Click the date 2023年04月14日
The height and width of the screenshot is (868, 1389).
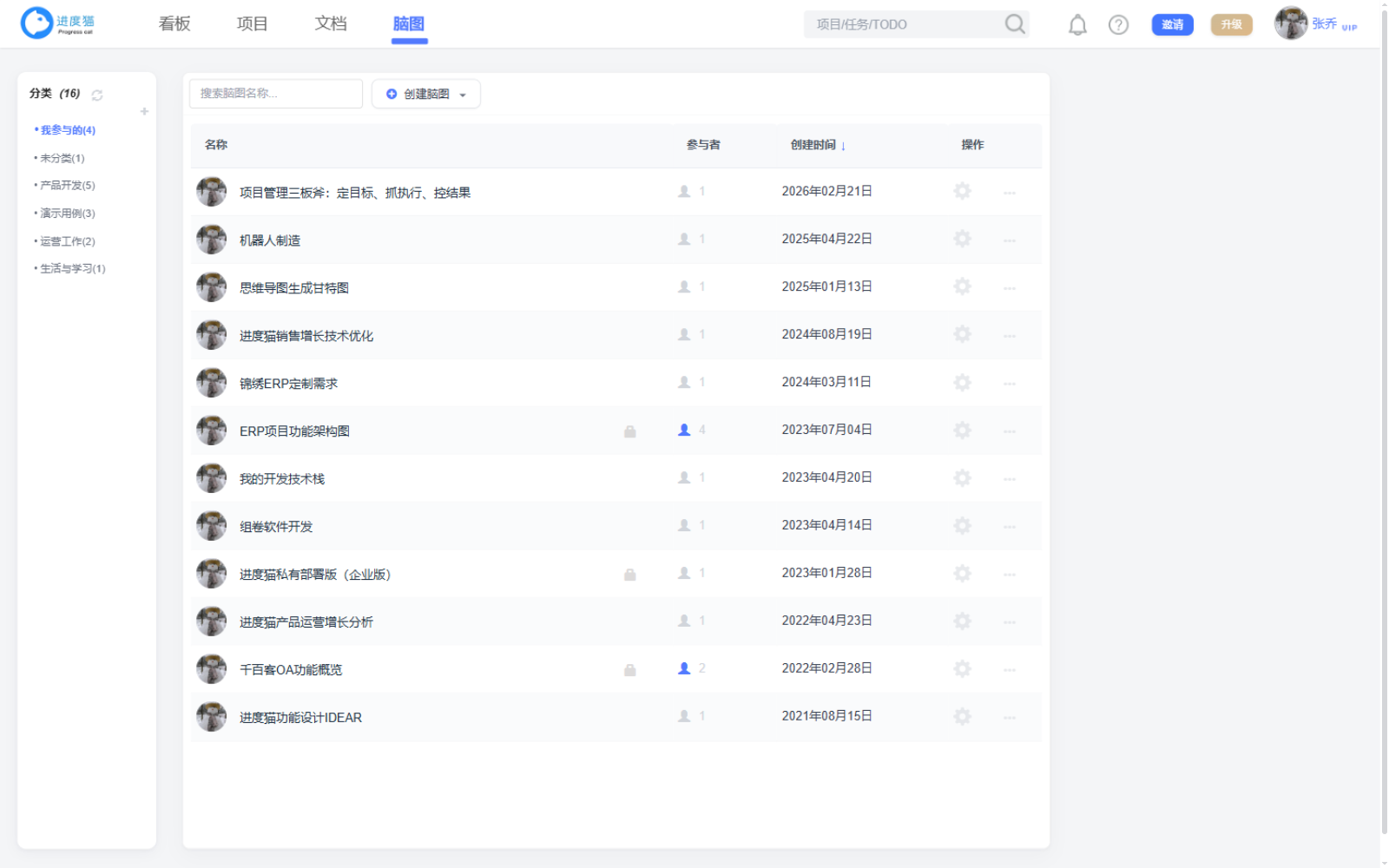(826, 525)
